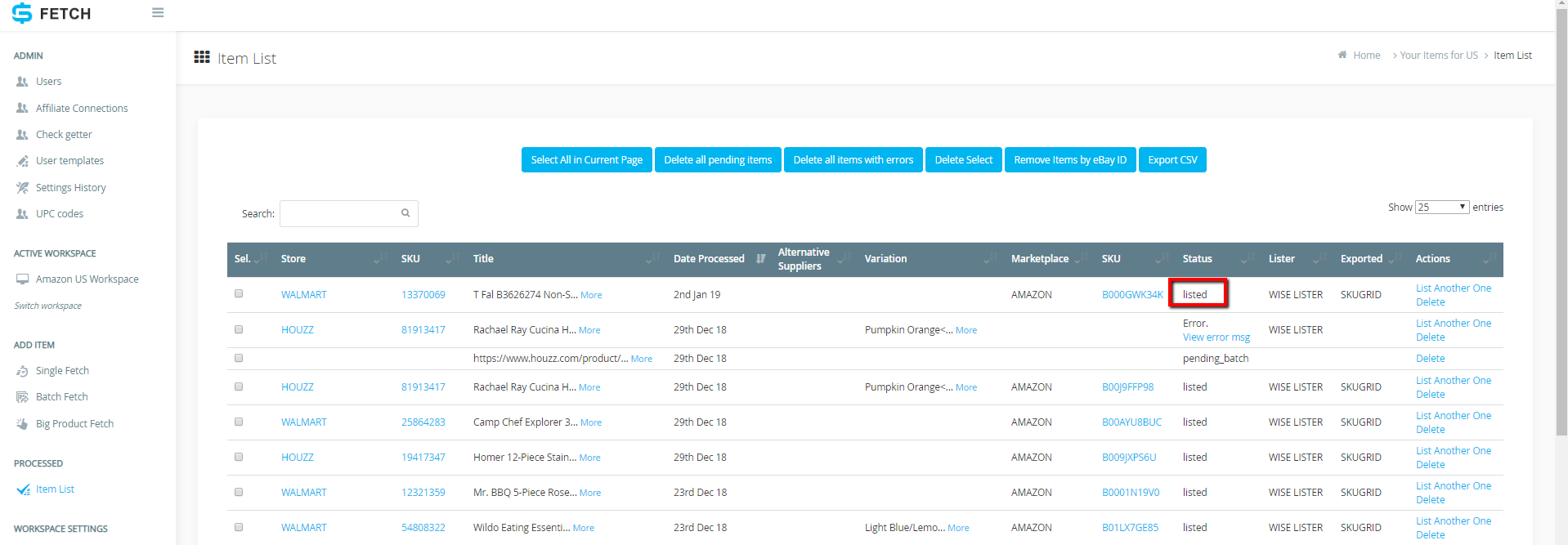1568x545 pixels.
Task: Open Amazon SKU link B000GWK34K
Action: coord(1132,295)
